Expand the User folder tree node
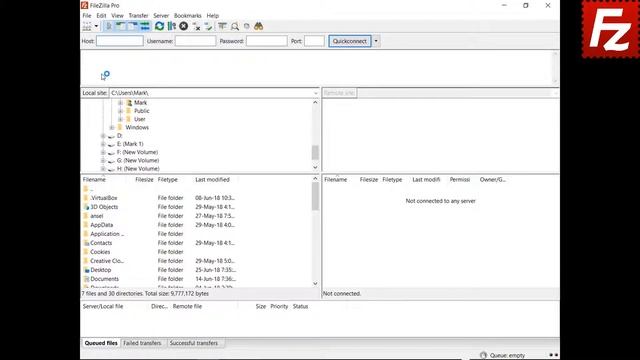This screenshot has width=640, height=360. [120, 119]
